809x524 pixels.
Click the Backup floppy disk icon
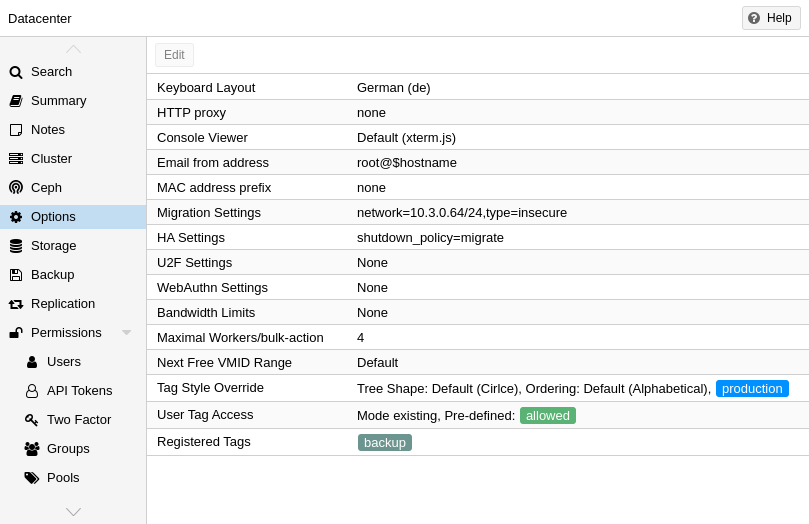[x=16, y=275]
